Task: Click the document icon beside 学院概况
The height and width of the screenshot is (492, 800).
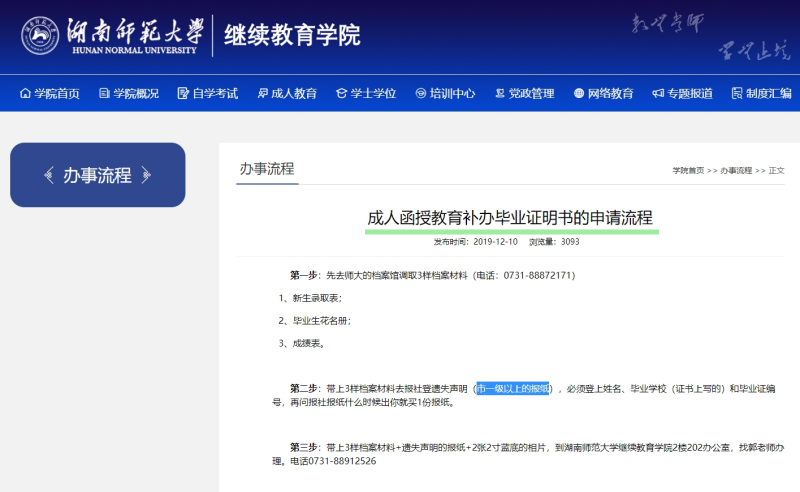Action: click(x=104, y=93)
